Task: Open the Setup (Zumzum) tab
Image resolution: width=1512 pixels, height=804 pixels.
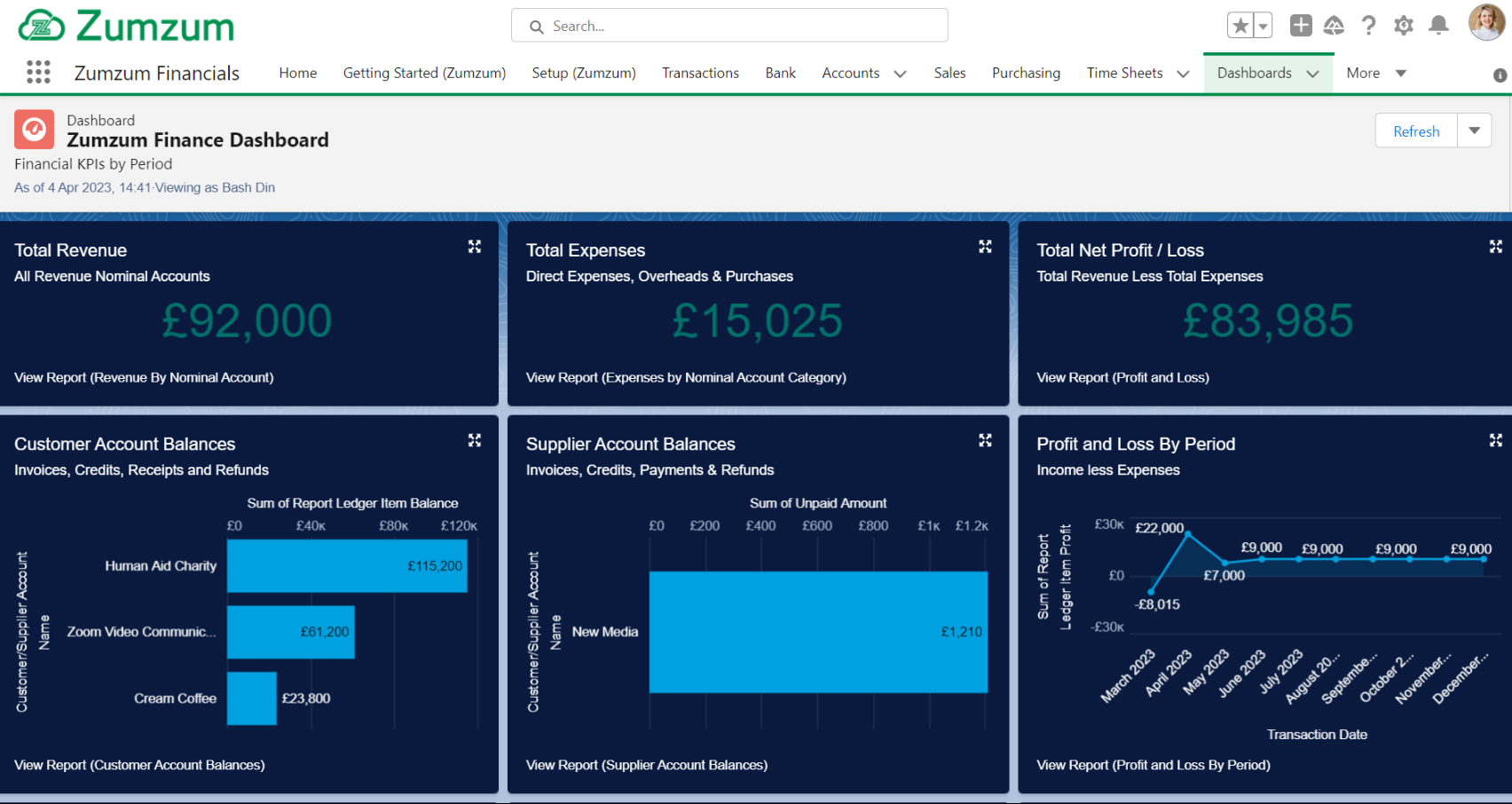Action: click(584, 73)
